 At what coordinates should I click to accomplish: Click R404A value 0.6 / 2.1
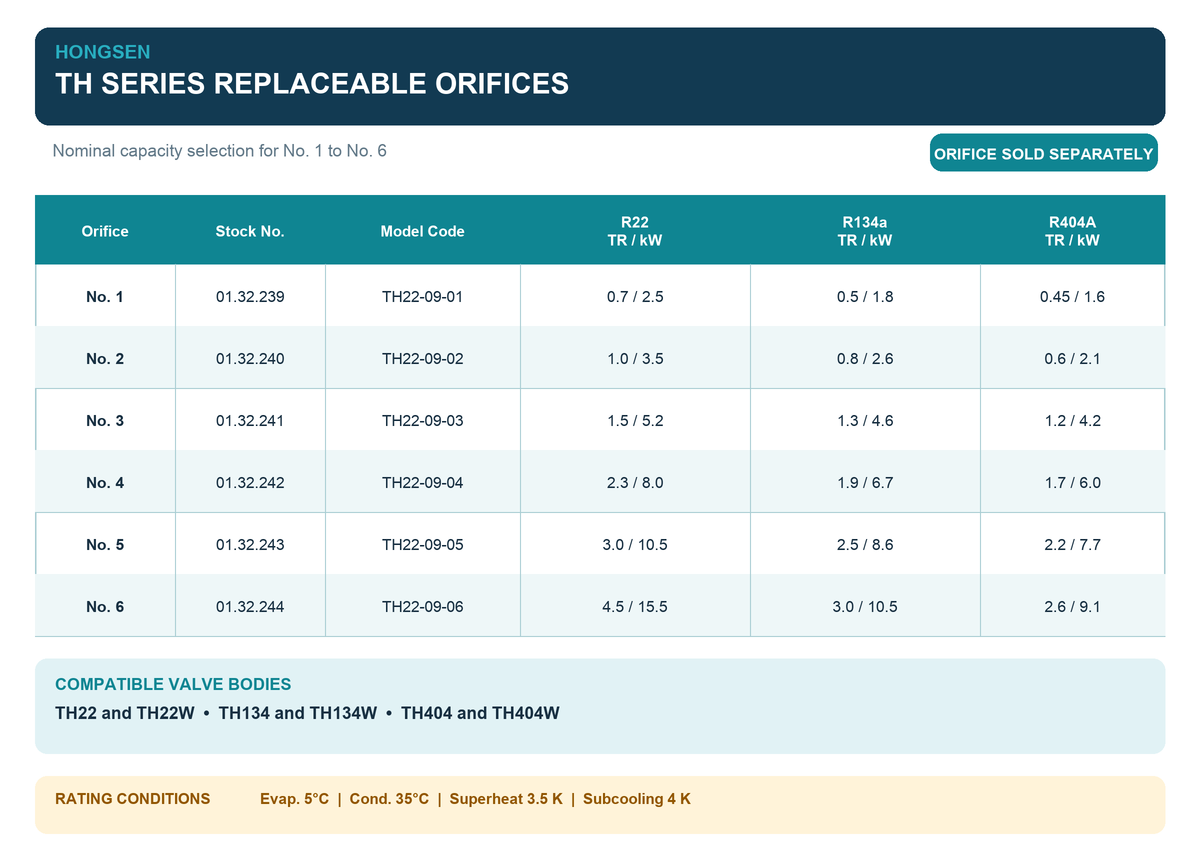1072,359
